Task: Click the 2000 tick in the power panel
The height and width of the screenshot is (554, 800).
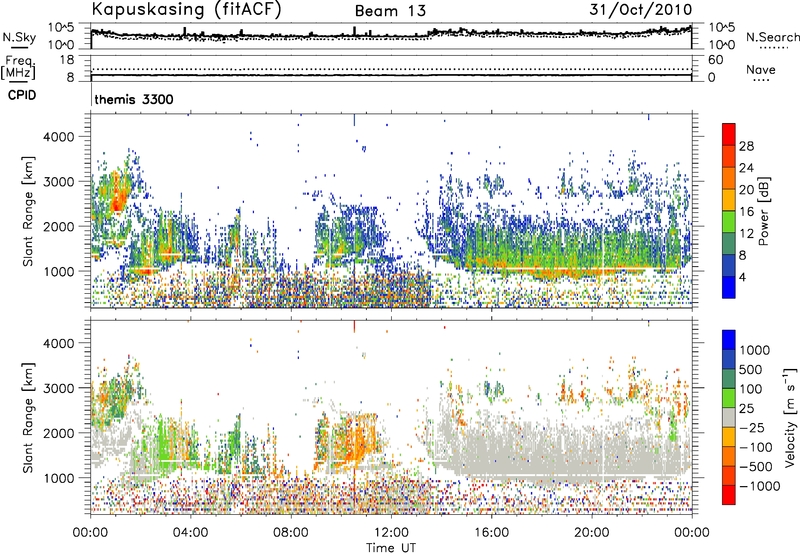Action: (58, 226)
